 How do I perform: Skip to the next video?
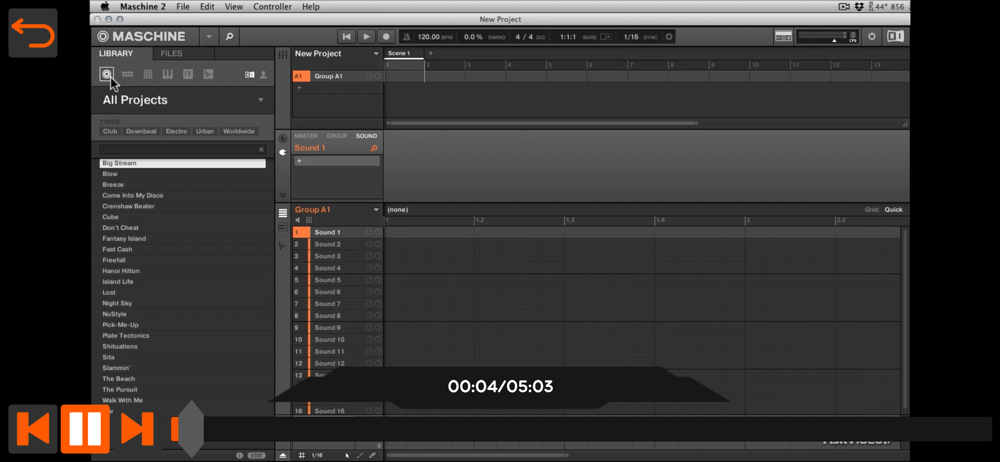pyautogui.click(x=136, y=429)
